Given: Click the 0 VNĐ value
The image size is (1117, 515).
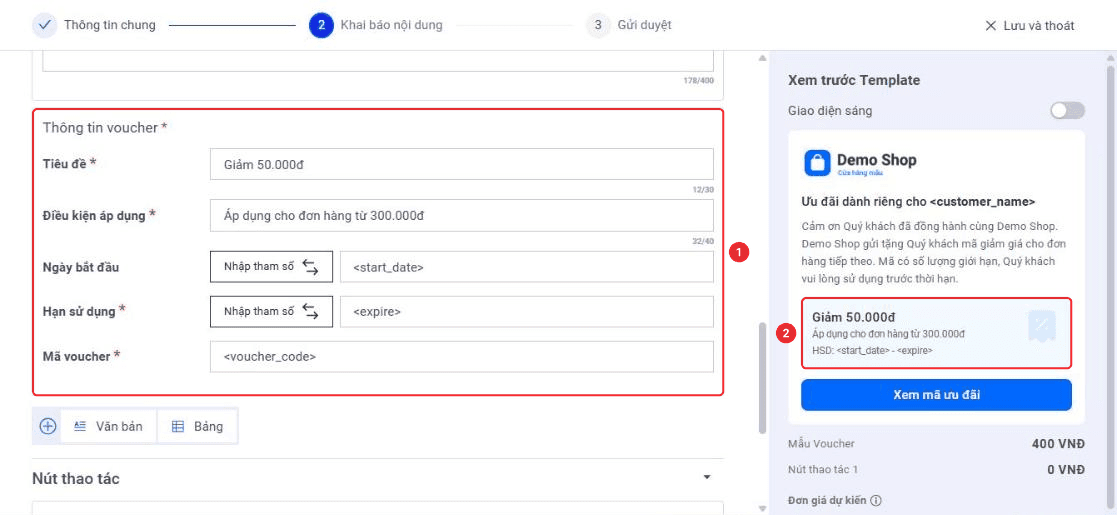Looking at the screenshot, I should tap(1066, 469).
